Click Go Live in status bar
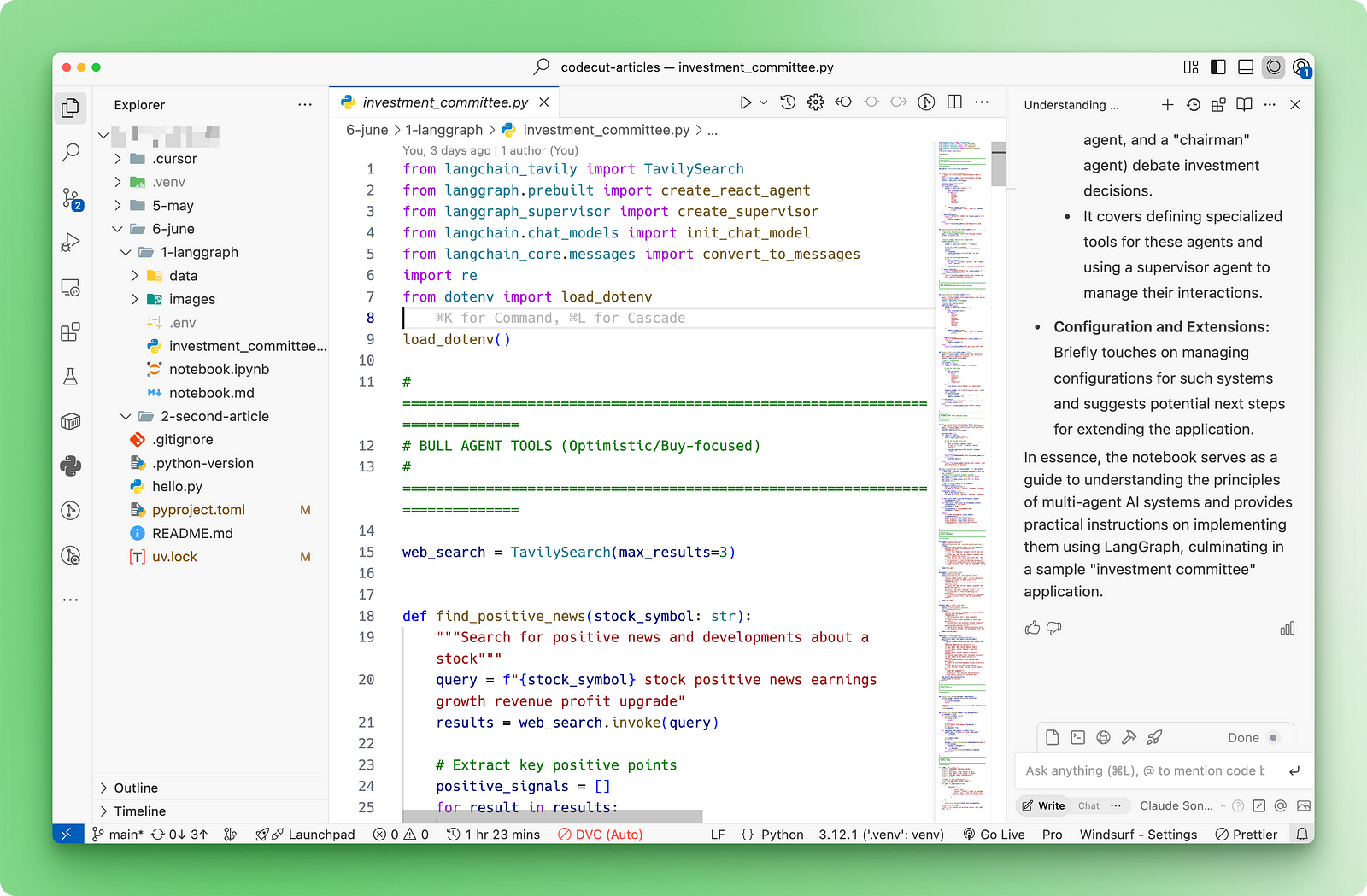 (x=994, y=835)
